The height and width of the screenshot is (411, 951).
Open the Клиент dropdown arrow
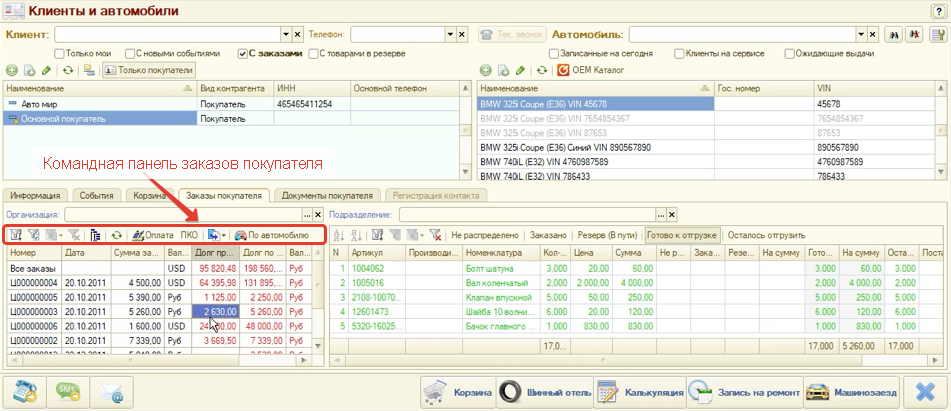[x=286, y=35]
